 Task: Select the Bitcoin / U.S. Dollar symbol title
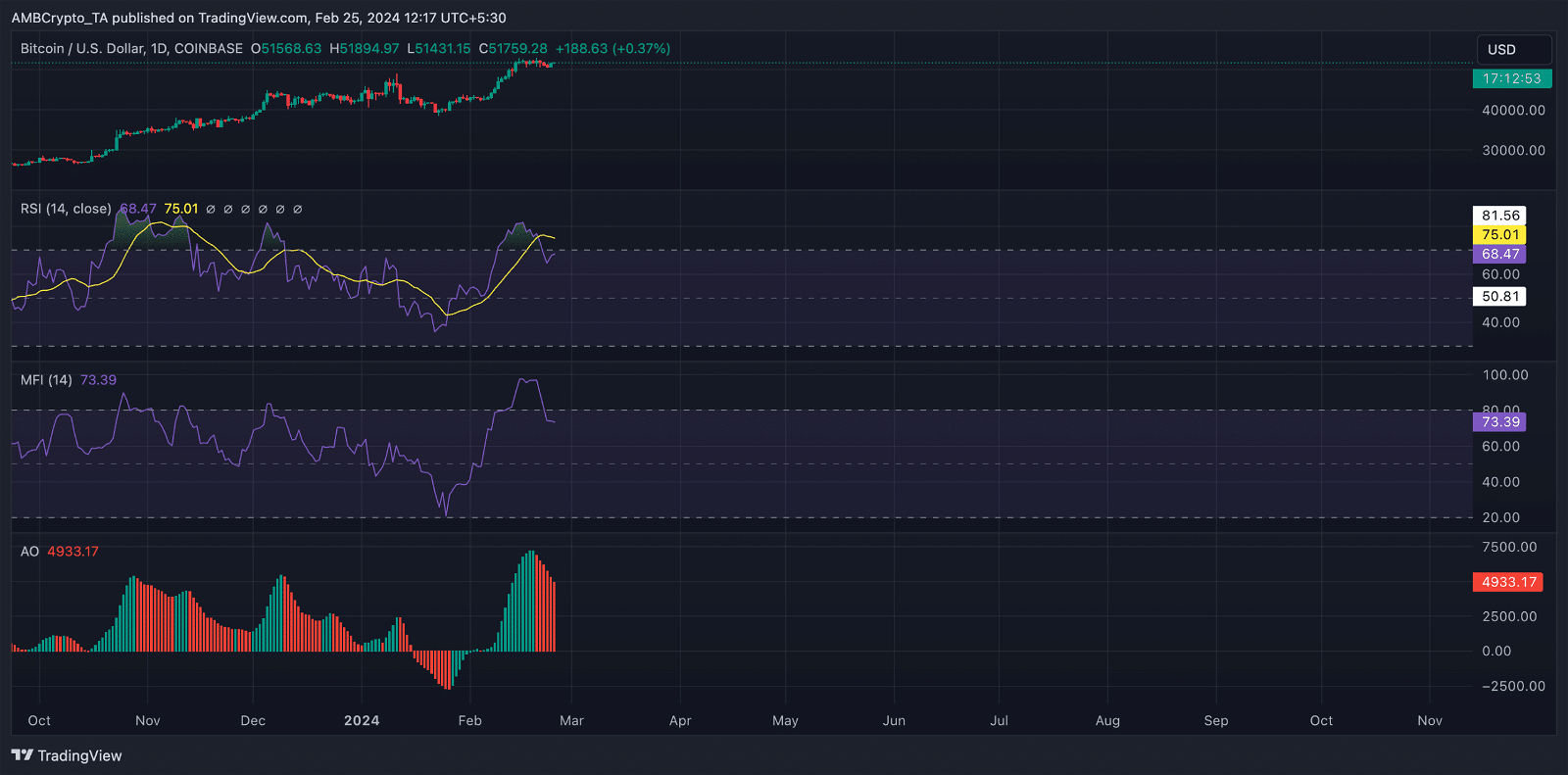131,48
